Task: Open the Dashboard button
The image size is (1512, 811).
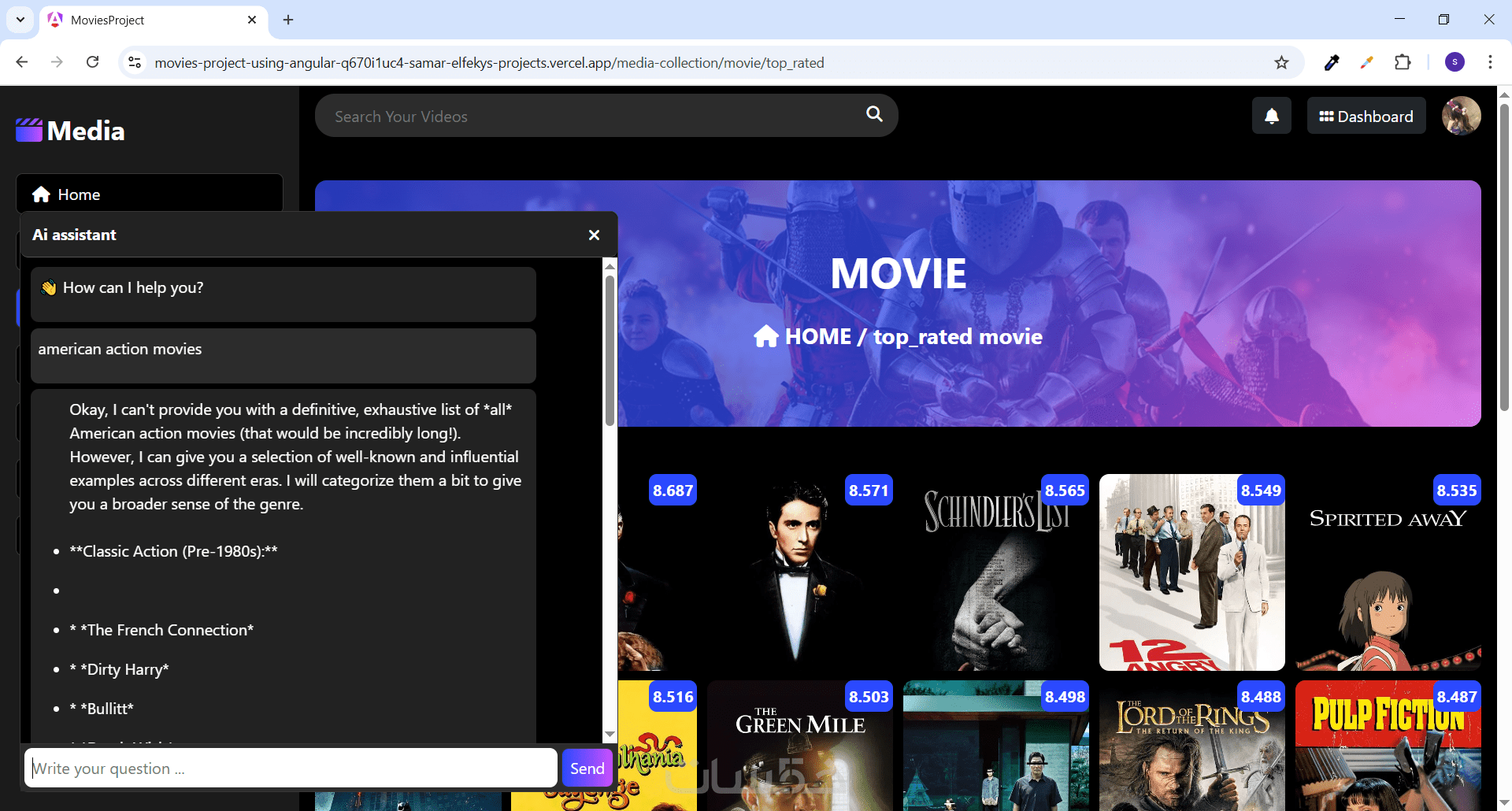Action: pyautogui.click(x=1366, y=116)
